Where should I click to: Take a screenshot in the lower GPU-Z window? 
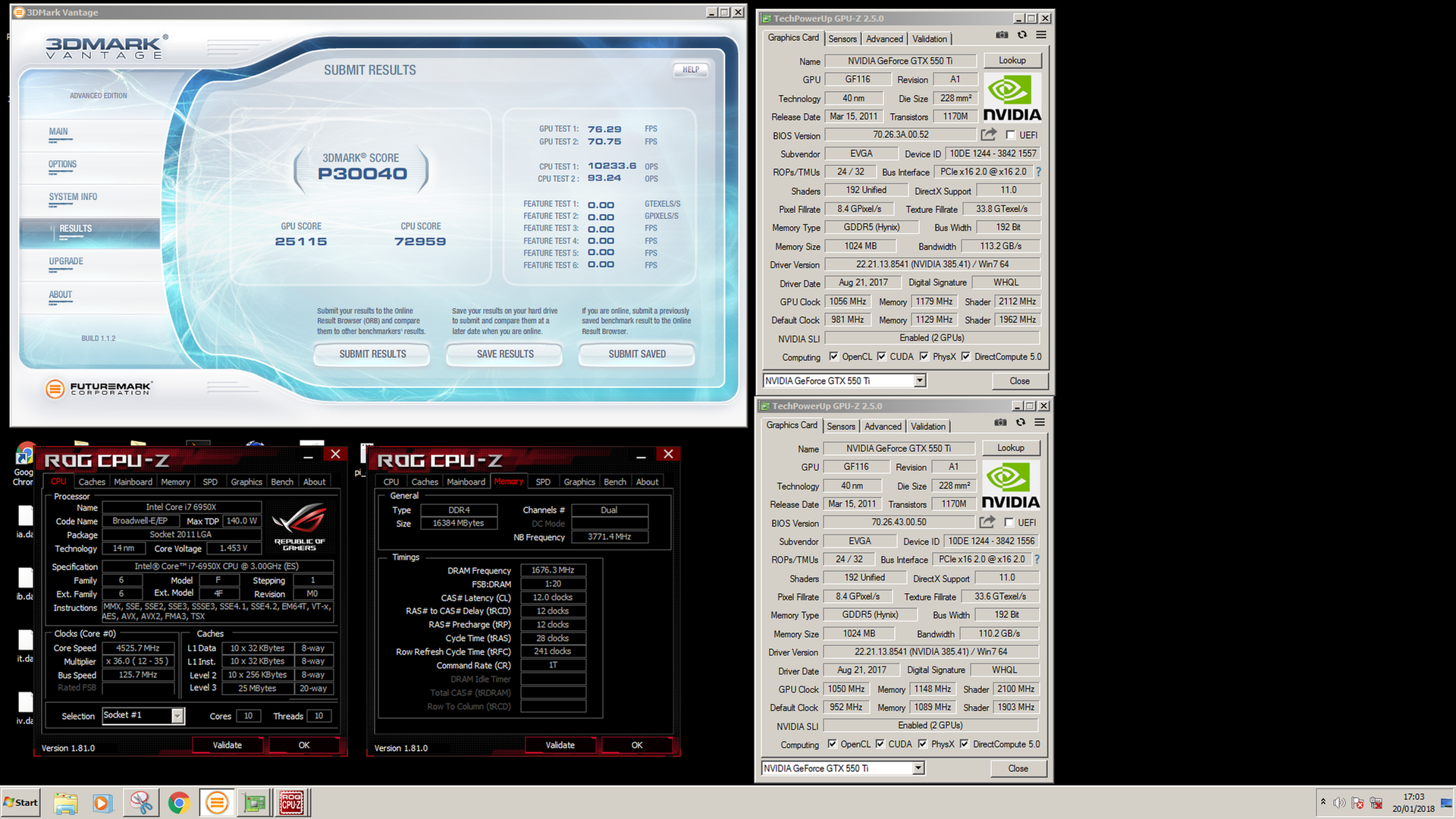point(1000,422)
